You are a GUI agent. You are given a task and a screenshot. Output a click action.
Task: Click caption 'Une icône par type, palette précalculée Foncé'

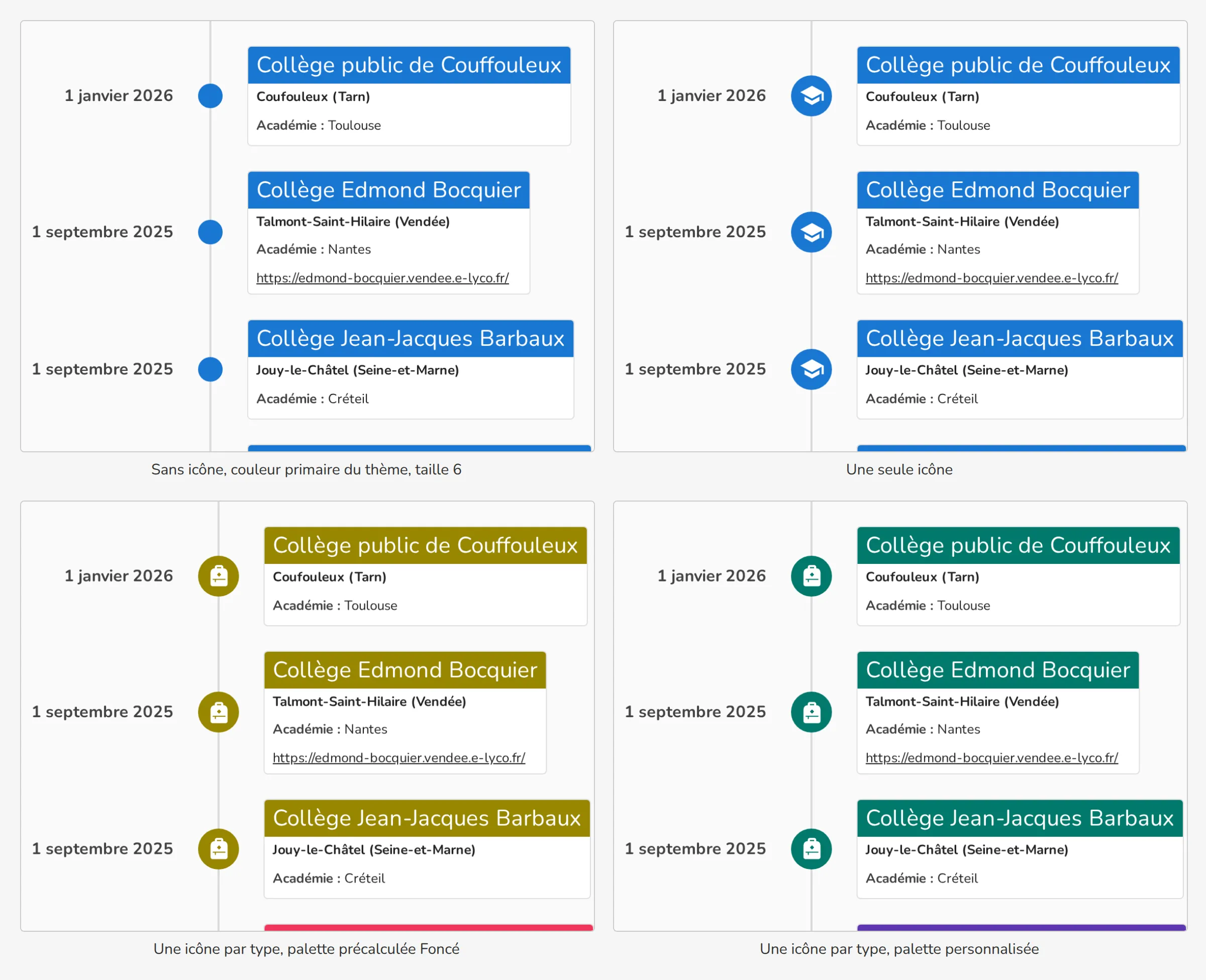[x=307, y=949]
